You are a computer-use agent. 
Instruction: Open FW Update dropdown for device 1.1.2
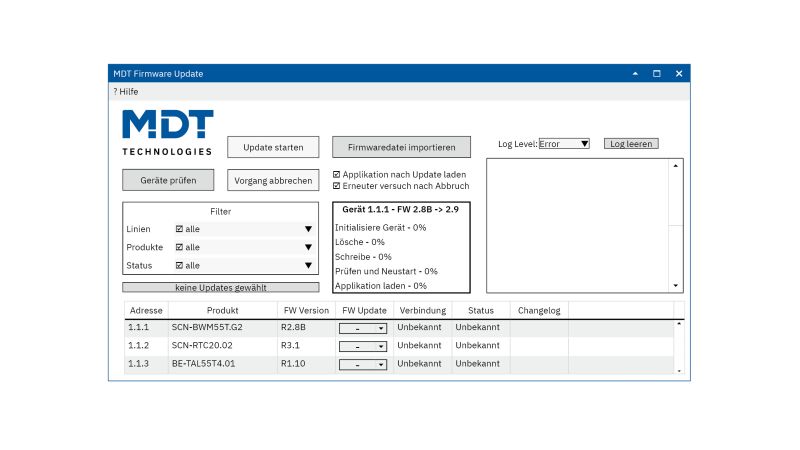coord(363,346)
